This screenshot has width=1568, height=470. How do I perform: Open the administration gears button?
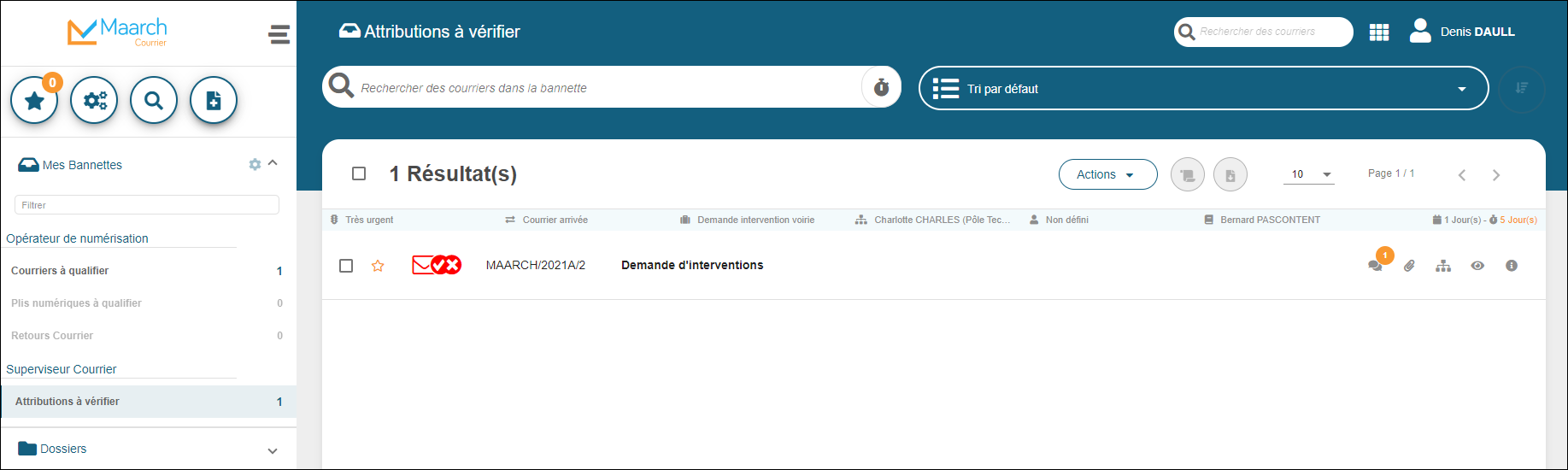(94, 101)
